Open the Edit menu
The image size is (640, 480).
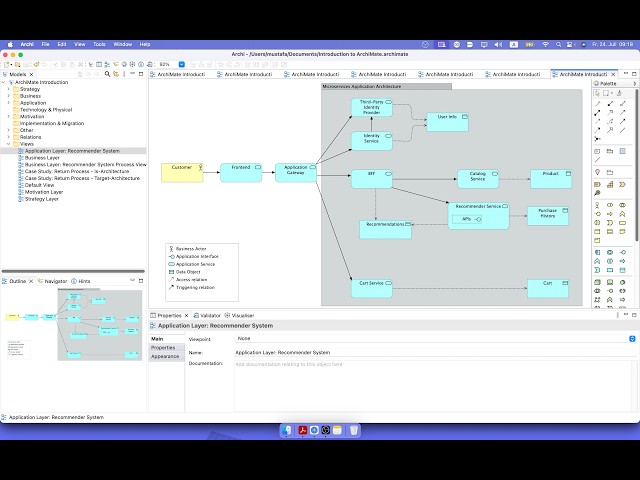(62, 44)
